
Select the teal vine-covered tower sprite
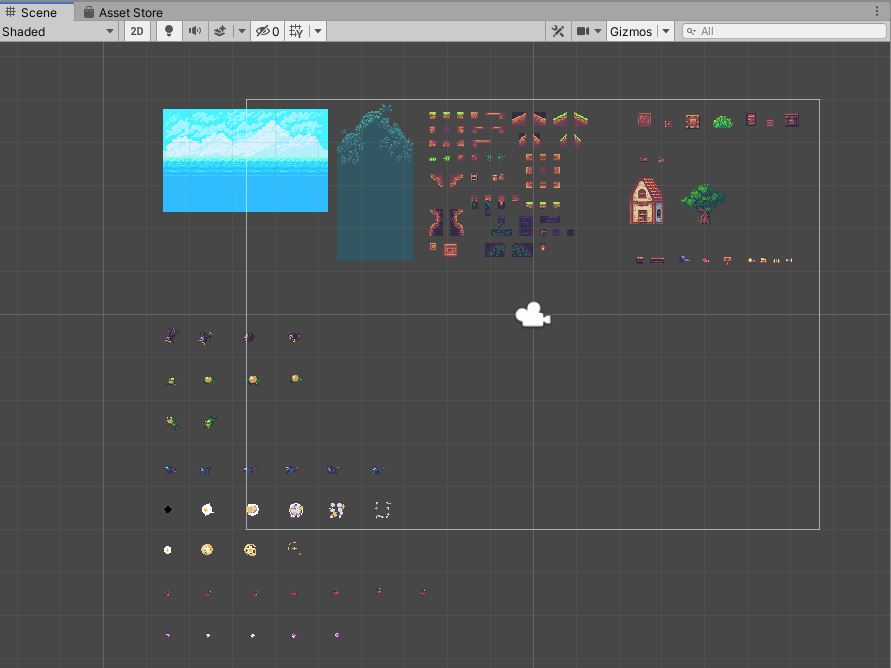[x=375, y=182]
